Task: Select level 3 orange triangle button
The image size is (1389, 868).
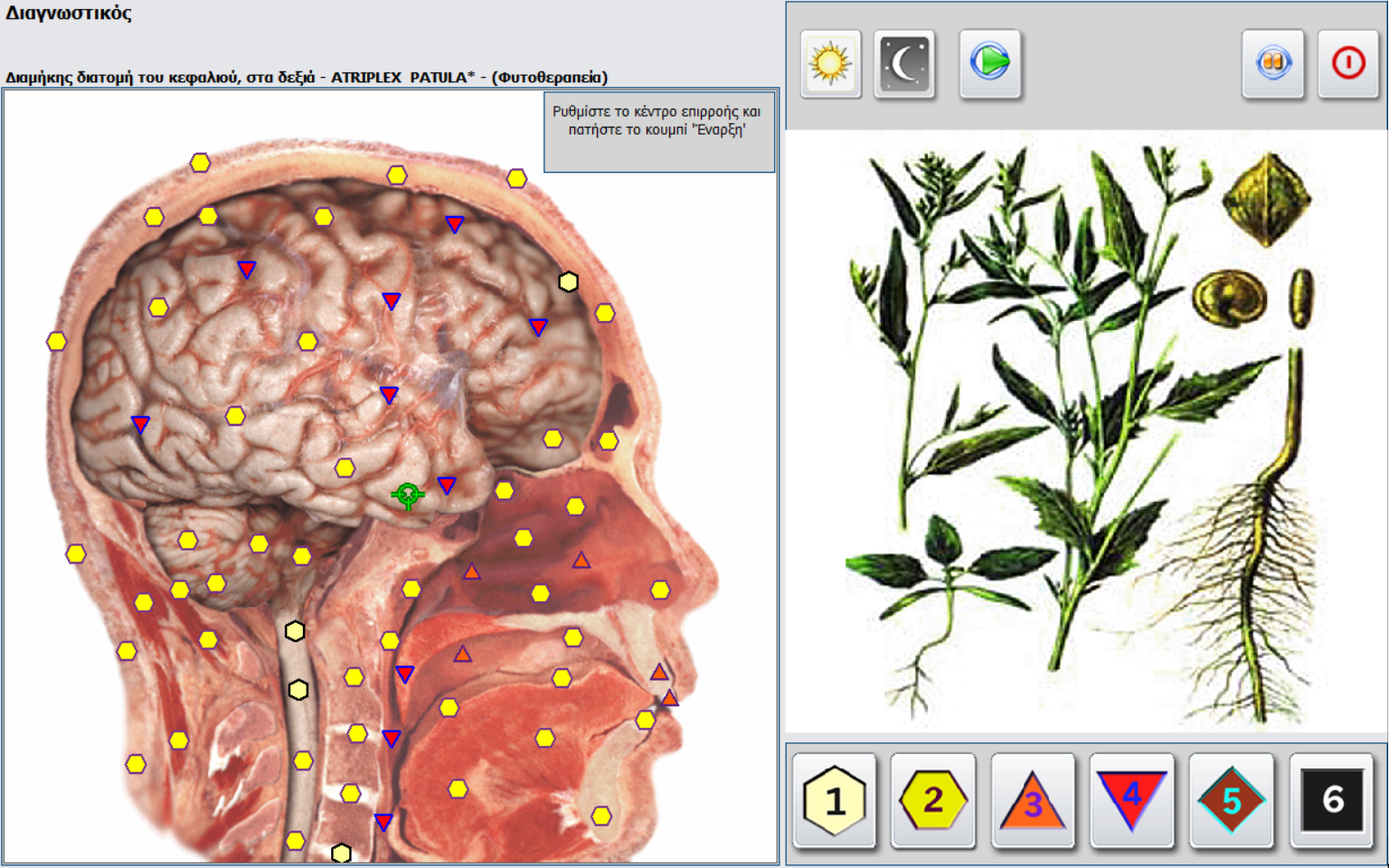Action: (x=1033, y=800)
